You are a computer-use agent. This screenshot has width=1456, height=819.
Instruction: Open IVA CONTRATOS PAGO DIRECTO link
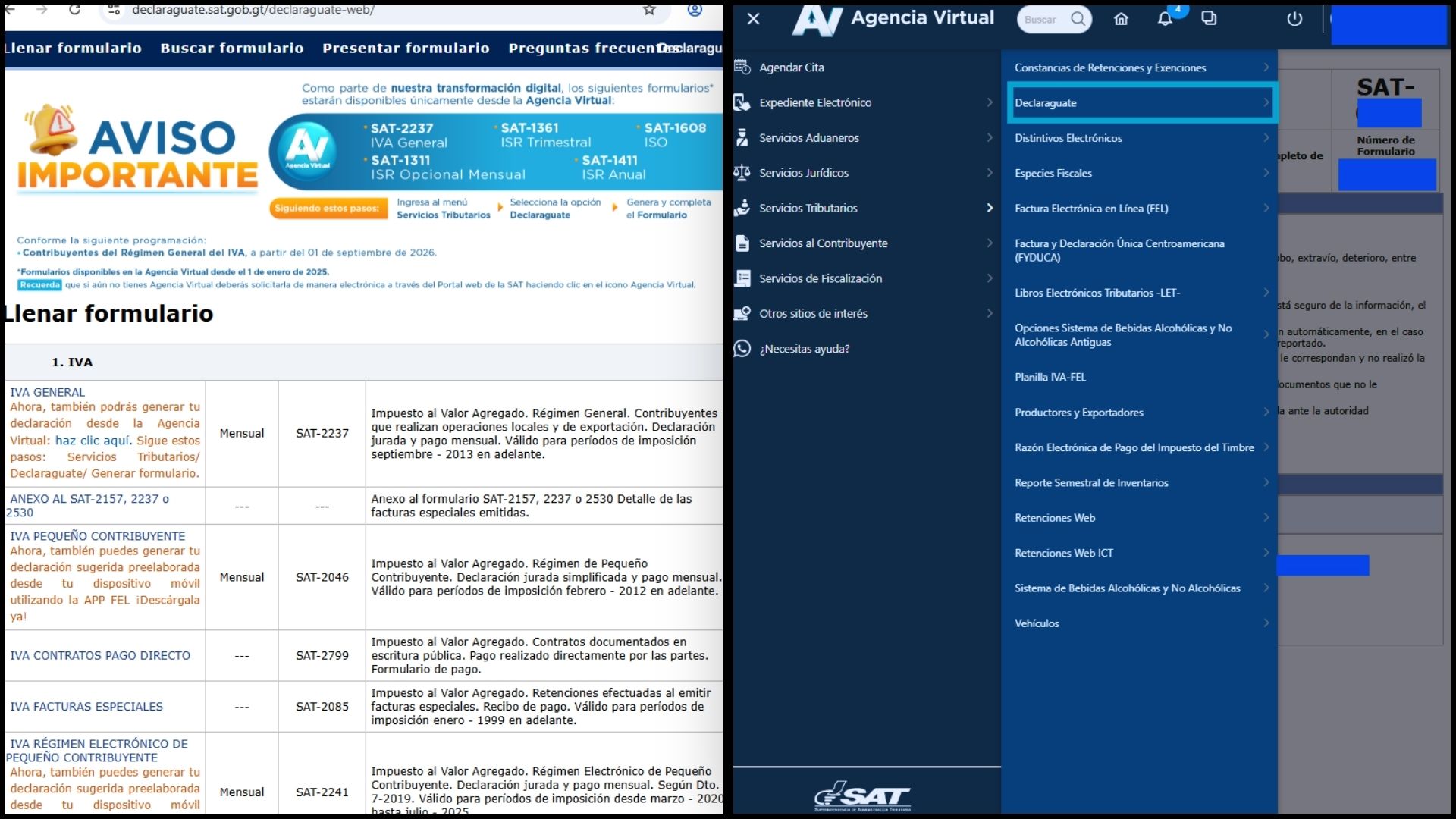click(x=100, y=655)
